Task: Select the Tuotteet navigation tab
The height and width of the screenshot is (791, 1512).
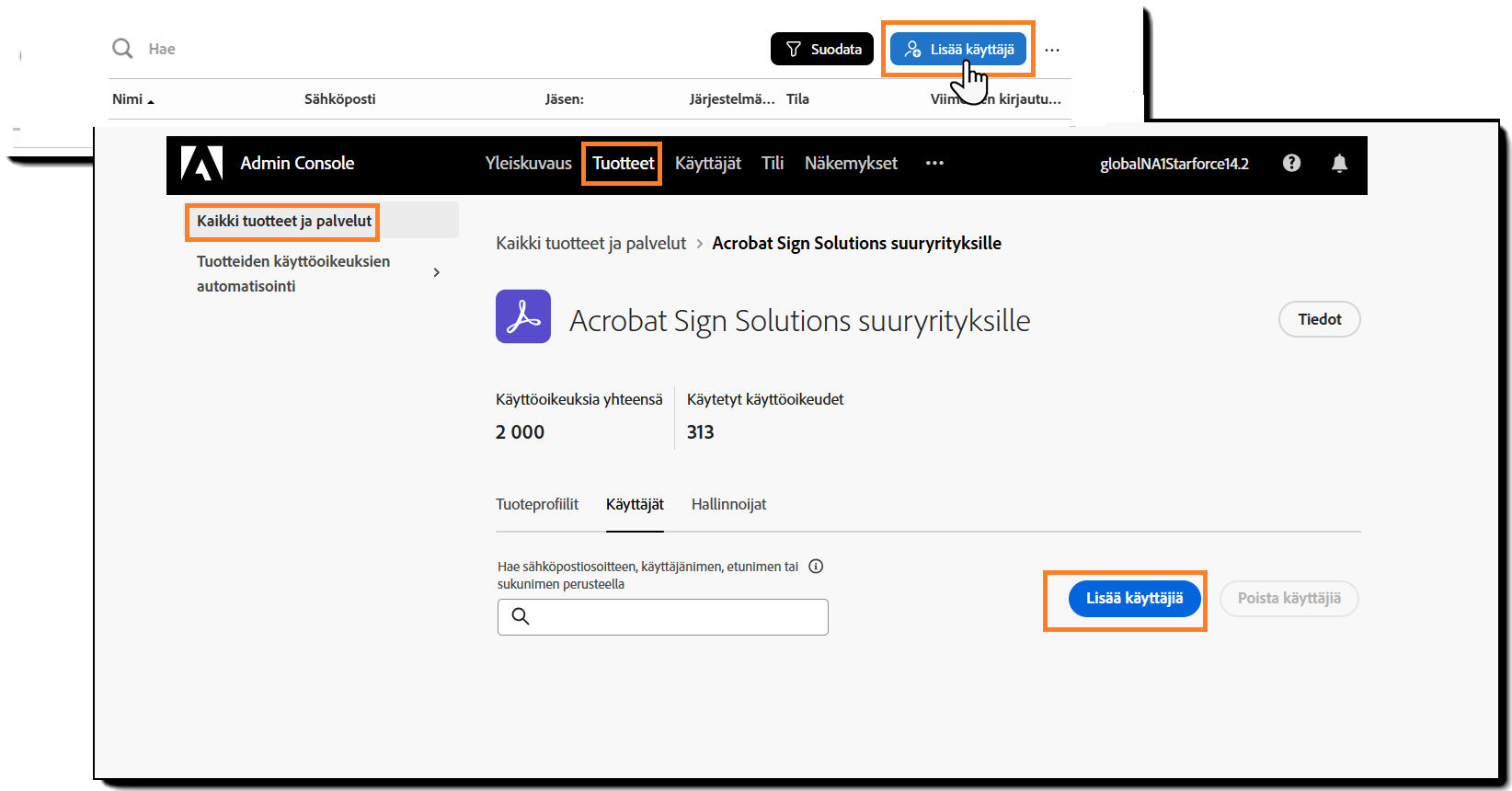Action: (623, 163)
